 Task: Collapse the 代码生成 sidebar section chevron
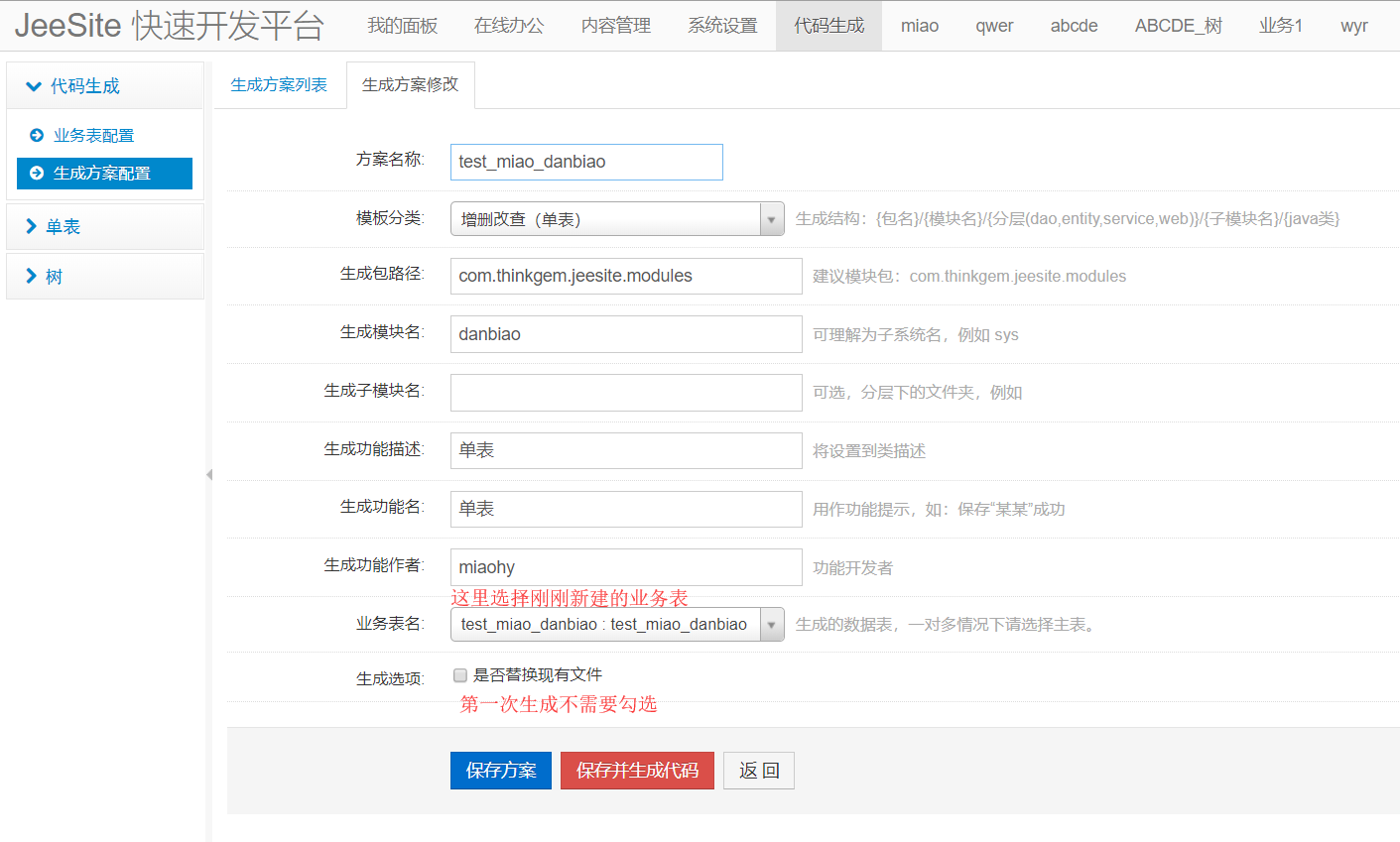(x=34, y=86)
